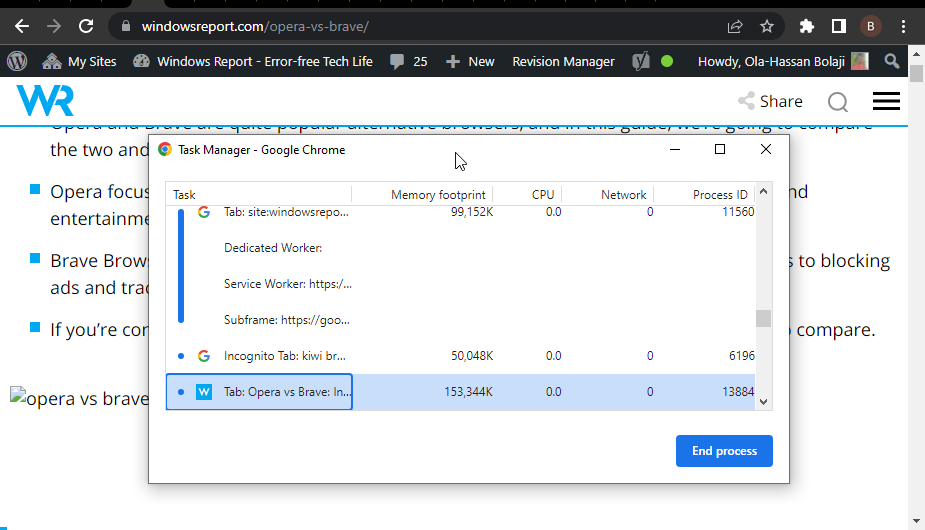Click the page scrollbar up arrow

click(x=916, y=54)
